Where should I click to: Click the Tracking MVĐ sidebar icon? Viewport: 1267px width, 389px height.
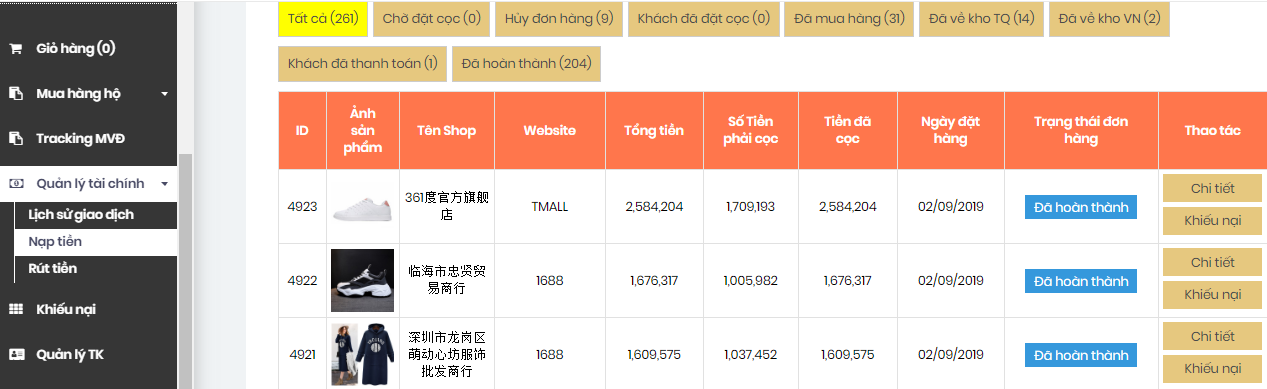tap(15, 138)
